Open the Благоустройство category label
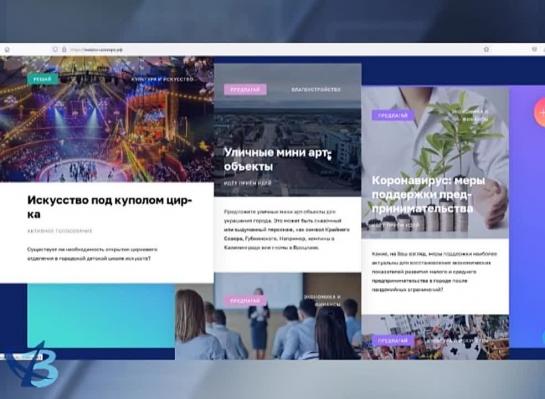Screen dimensions: 545x399 pos(316,90)
